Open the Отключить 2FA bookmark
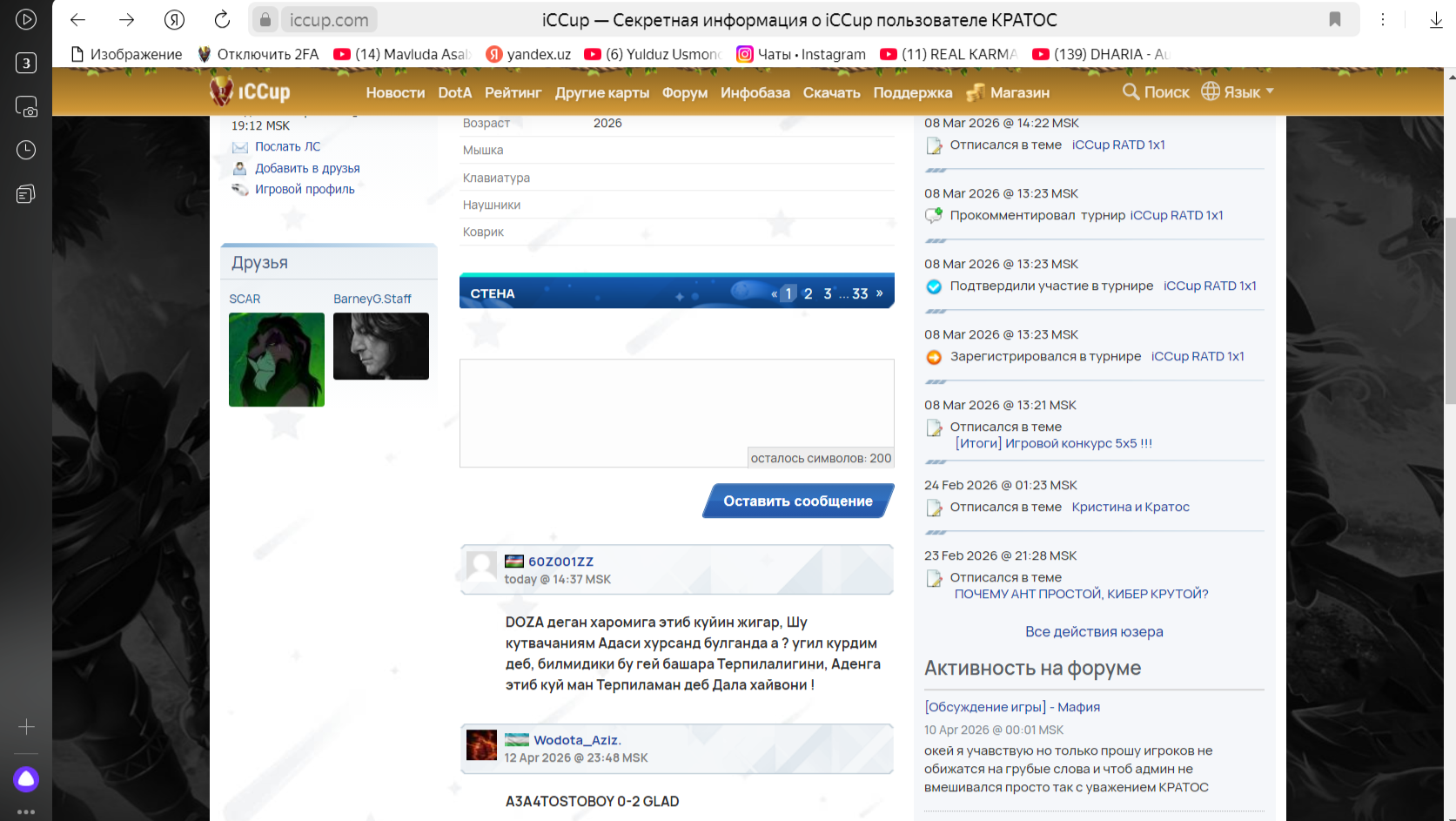This screenshot has height=821, width=1456. click(x=258, y=54)
